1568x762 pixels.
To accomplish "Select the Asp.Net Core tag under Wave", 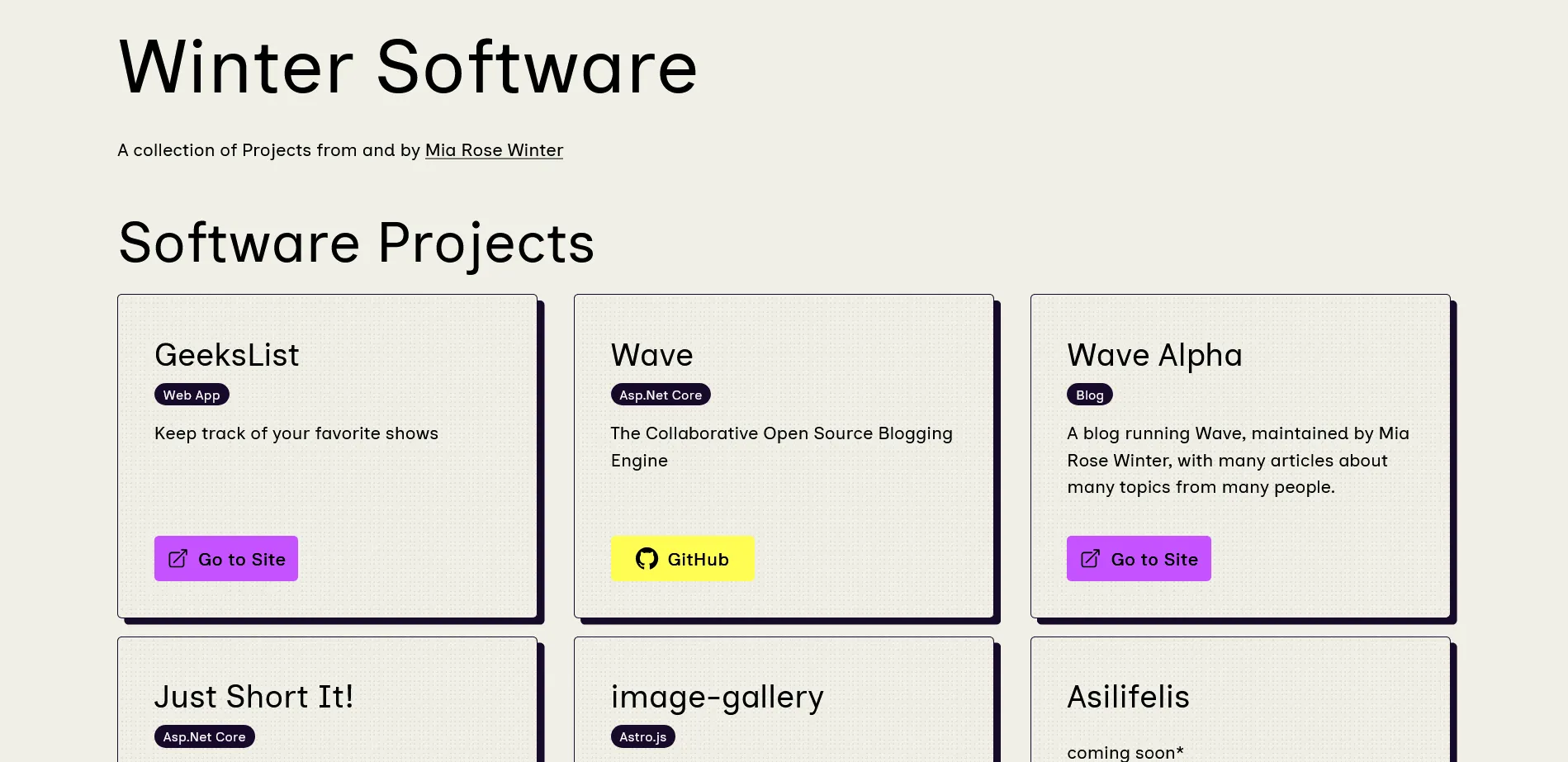I will (x=661, y=395).
